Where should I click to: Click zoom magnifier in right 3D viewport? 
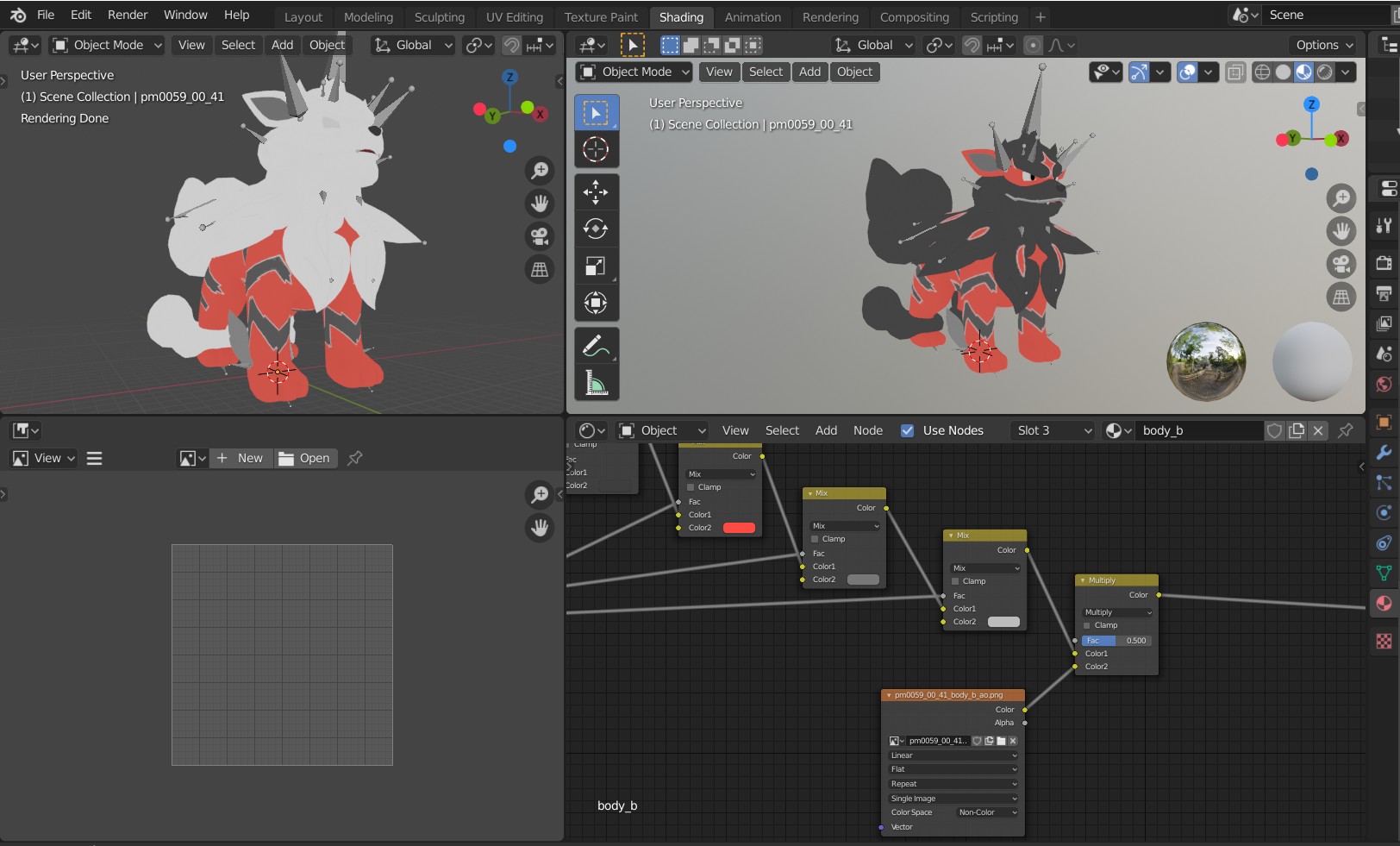[x=1341, y=198]
